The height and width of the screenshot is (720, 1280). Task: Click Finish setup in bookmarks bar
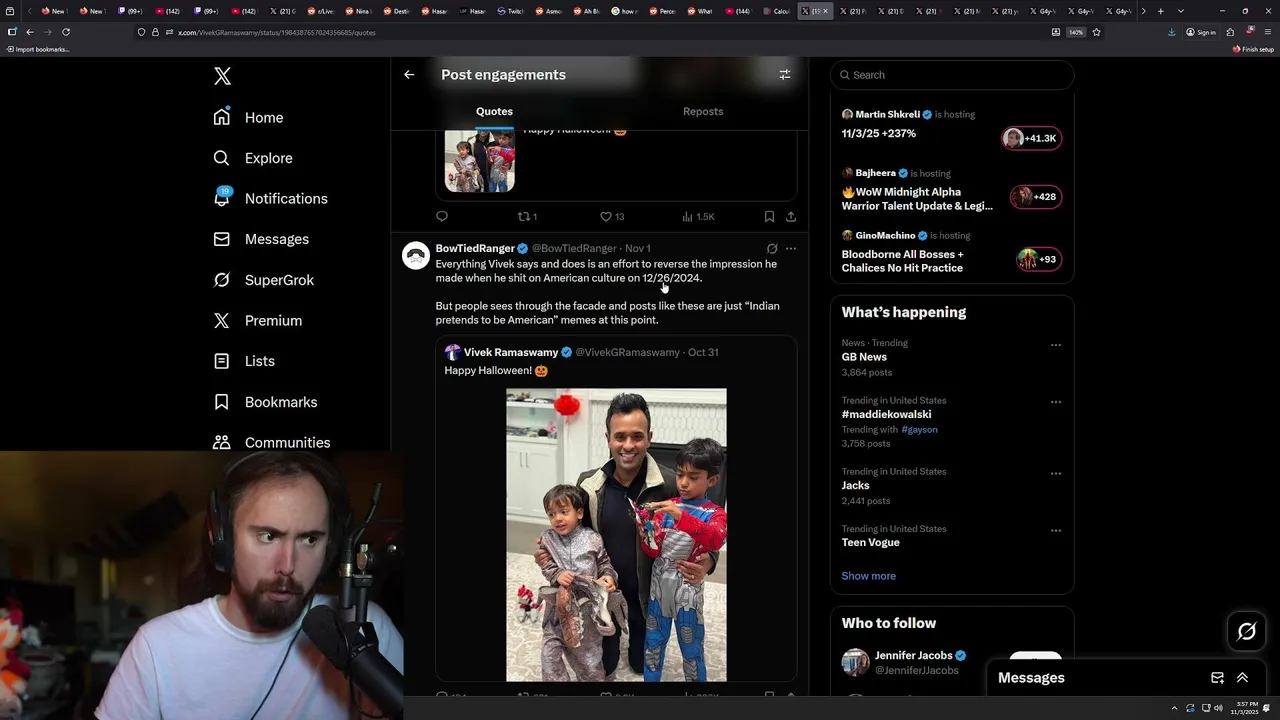1253,49
